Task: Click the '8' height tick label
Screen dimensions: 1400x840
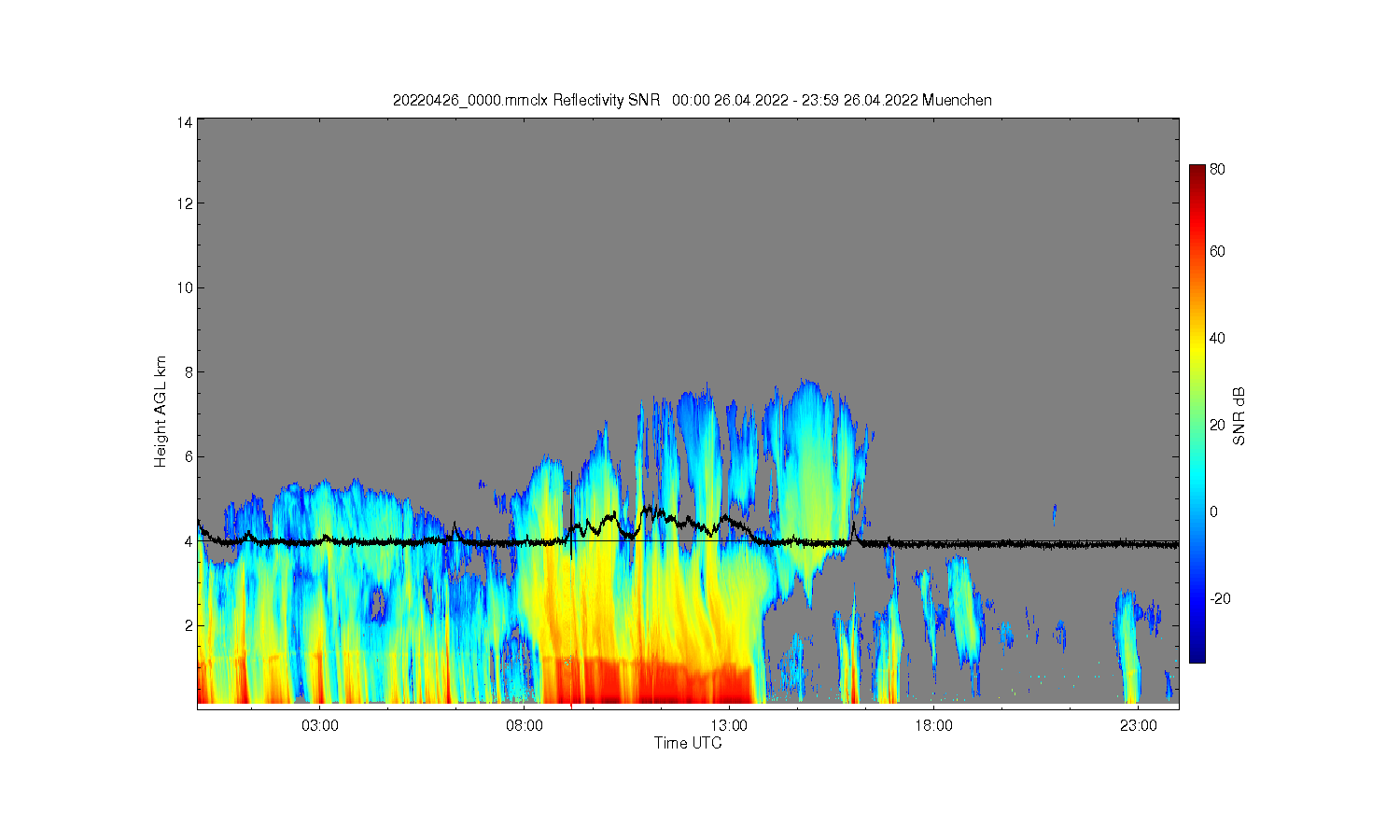Action: [x=189, y=372]
